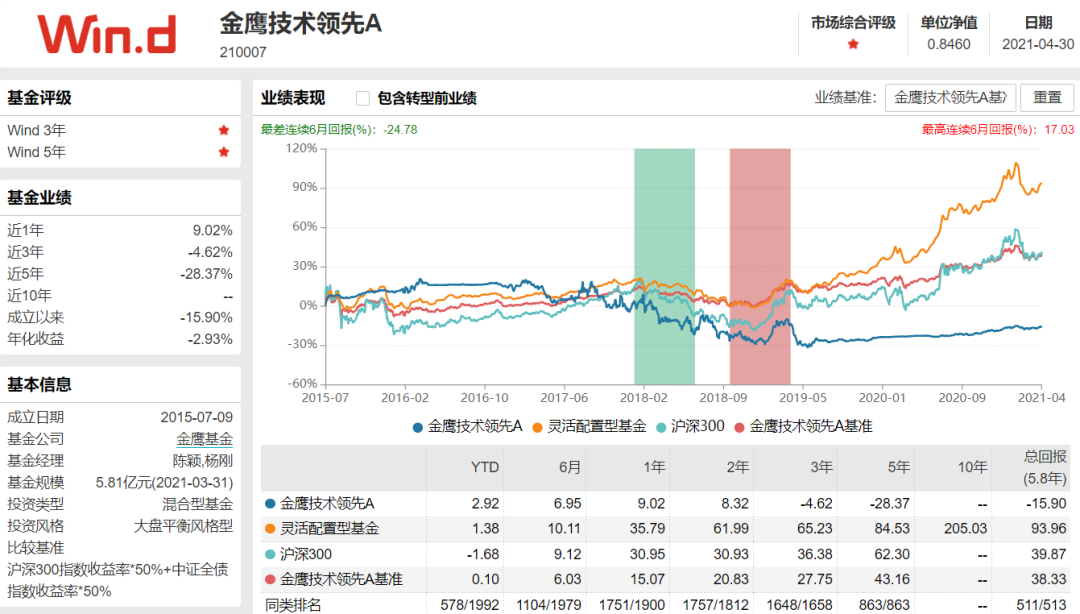Open the 金鹰基金 company link
This screenshot has height=614, width=1080.
pos(205,439)
